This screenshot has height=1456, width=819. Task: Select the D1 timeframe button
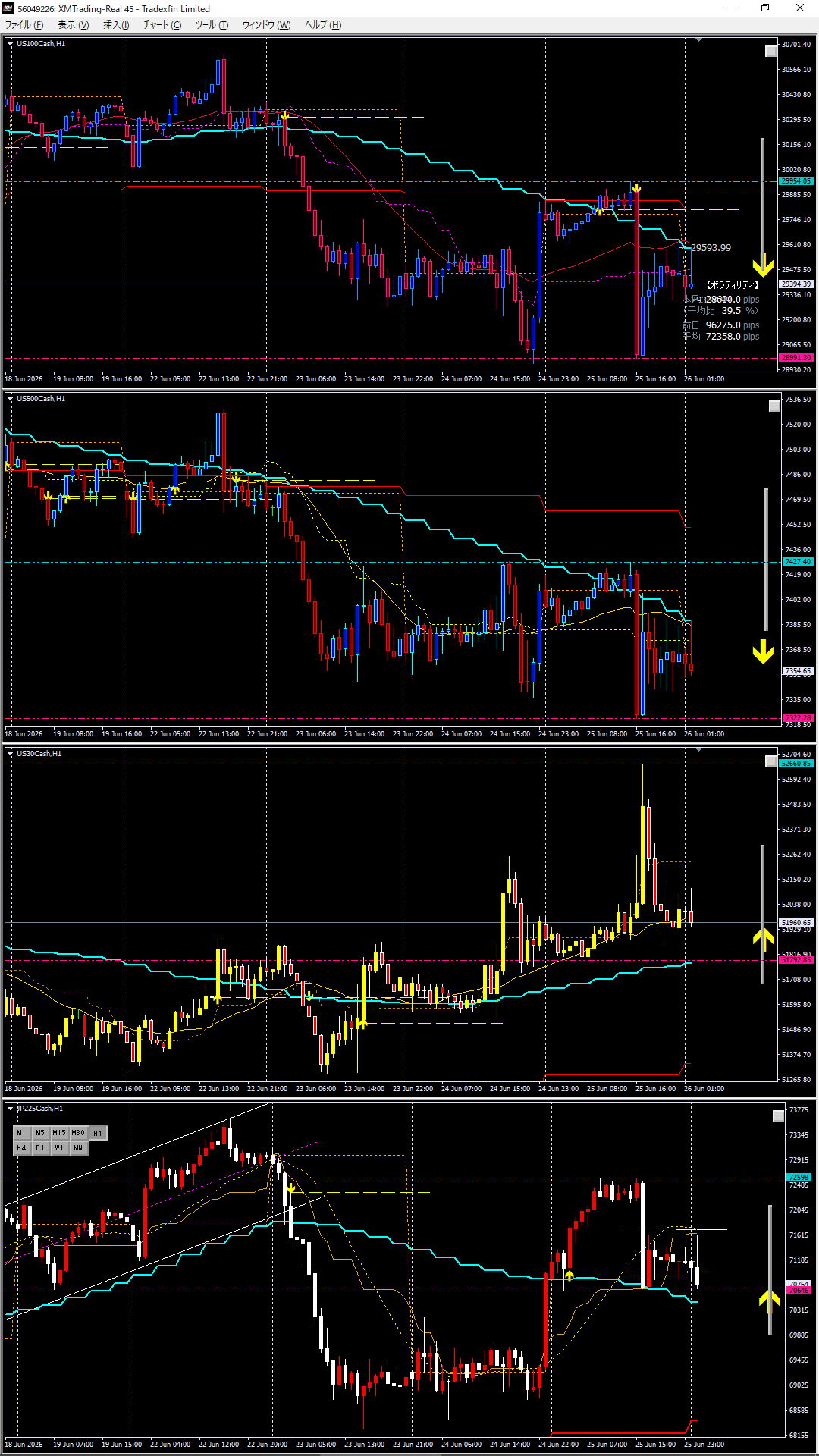pyautogui.click(x=40, y=1148)
